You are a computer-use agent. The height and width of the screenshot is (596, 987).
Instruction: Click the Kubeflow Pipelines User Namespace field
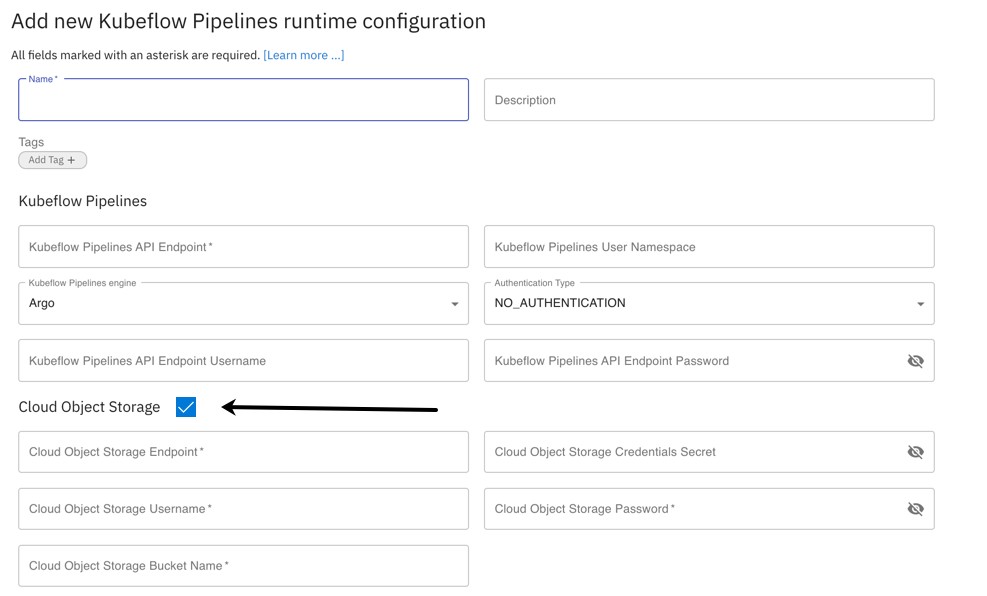coord(709,247)
